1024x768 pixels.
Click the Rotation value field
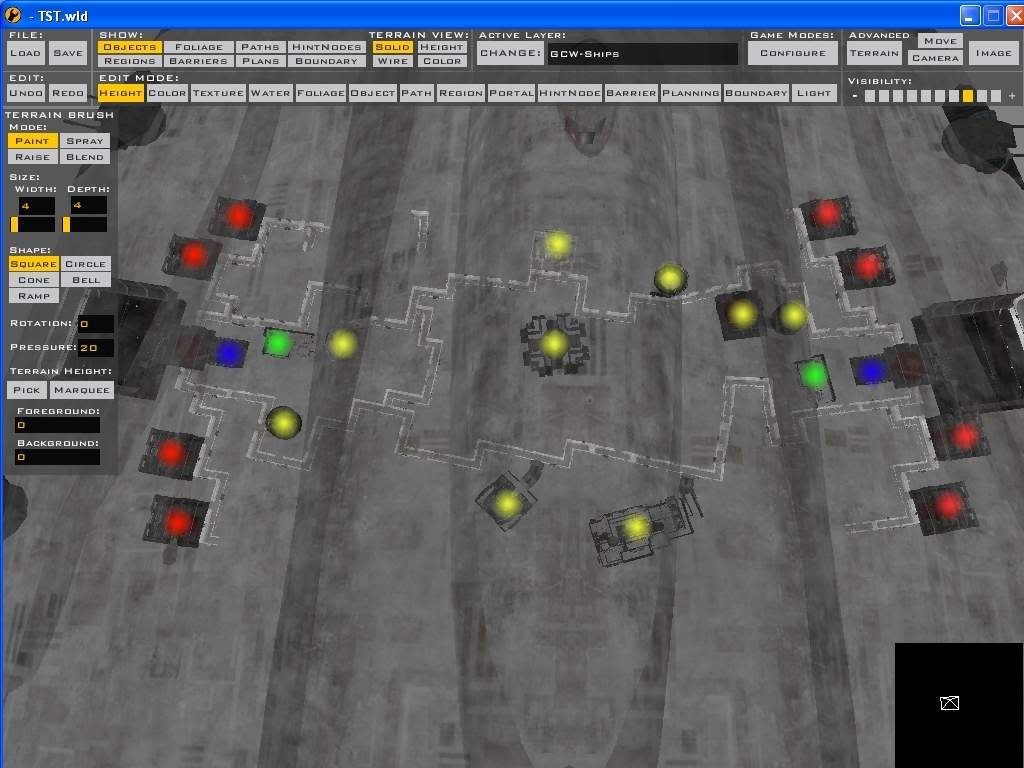pyautogui.click(x=96, y=324)
